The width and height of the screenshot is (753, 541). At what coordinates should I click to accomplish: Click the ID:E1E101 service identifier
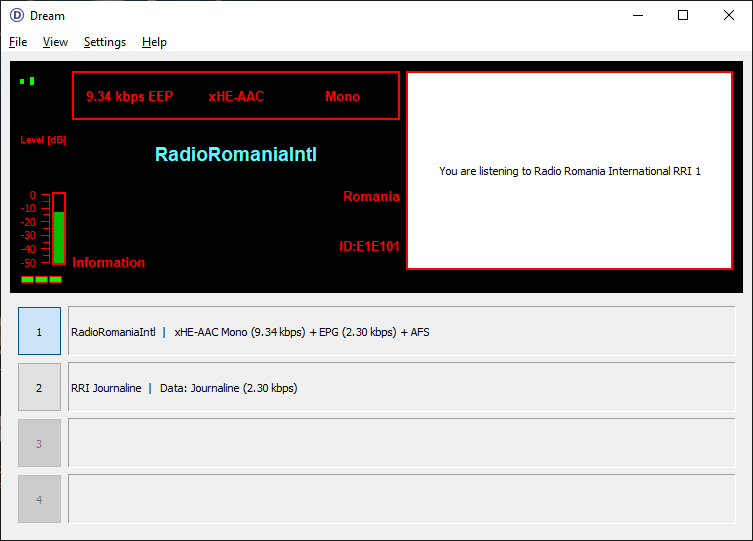click(x=370, y=245)
